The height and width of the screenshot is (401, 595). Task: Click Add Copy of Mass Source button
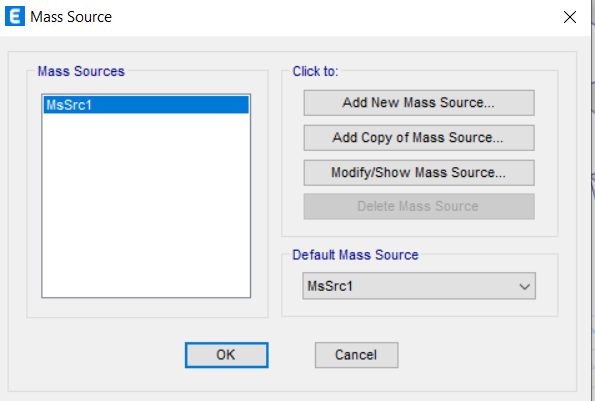(x=419, y=138)
